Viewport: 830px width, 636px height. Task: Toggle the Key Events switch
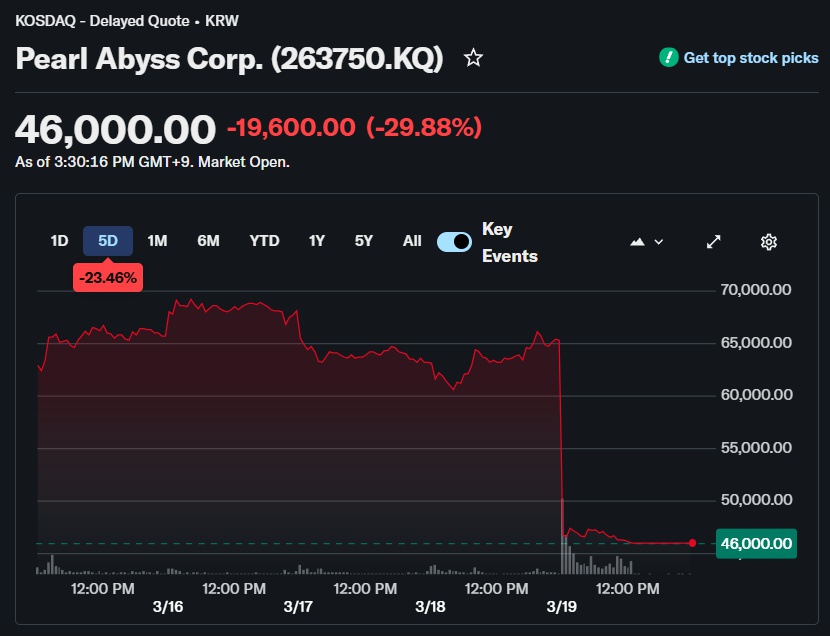pos(455,241)
